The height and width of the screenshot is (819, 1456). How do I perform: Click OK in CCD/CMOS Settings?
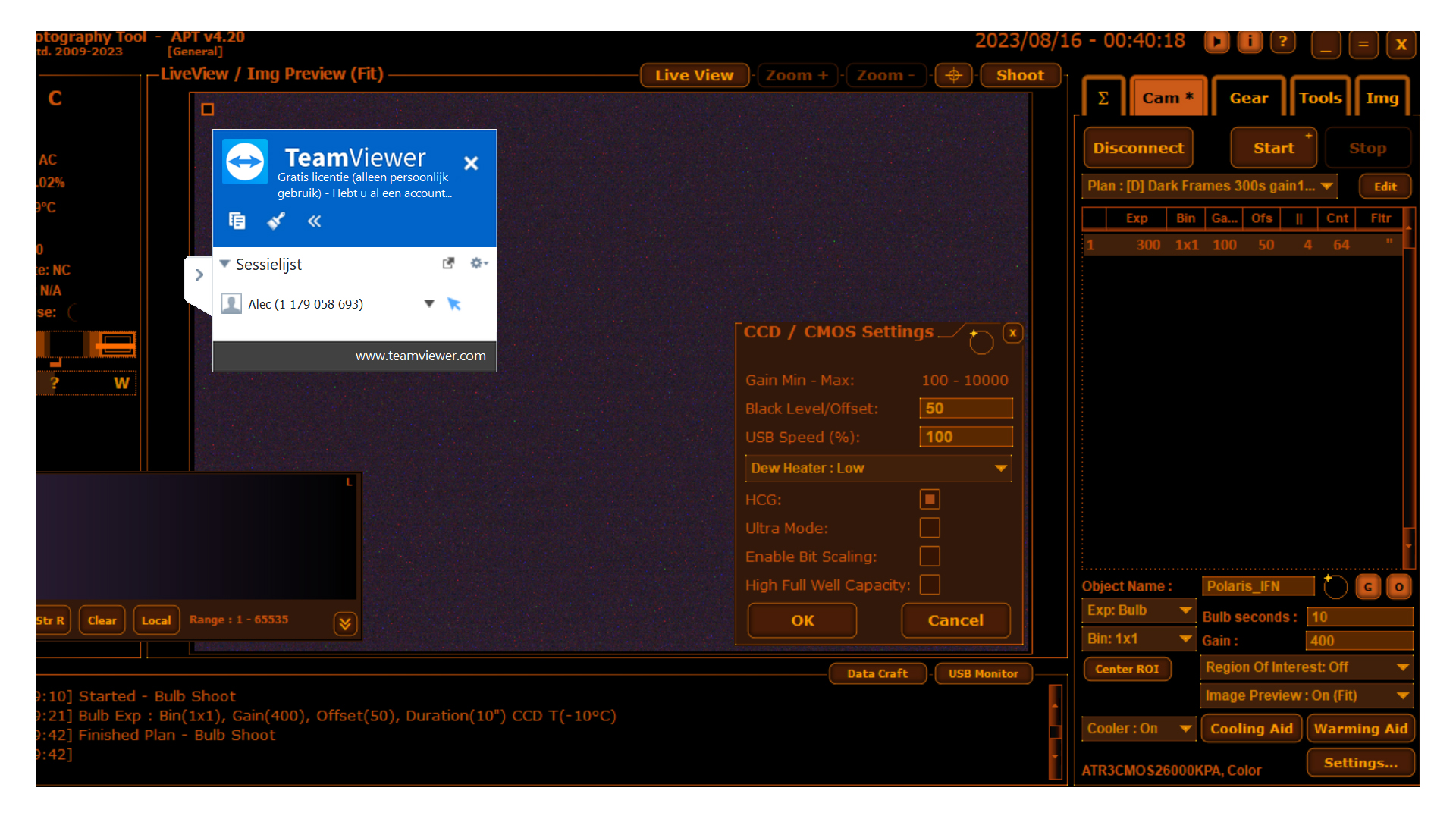802,620
